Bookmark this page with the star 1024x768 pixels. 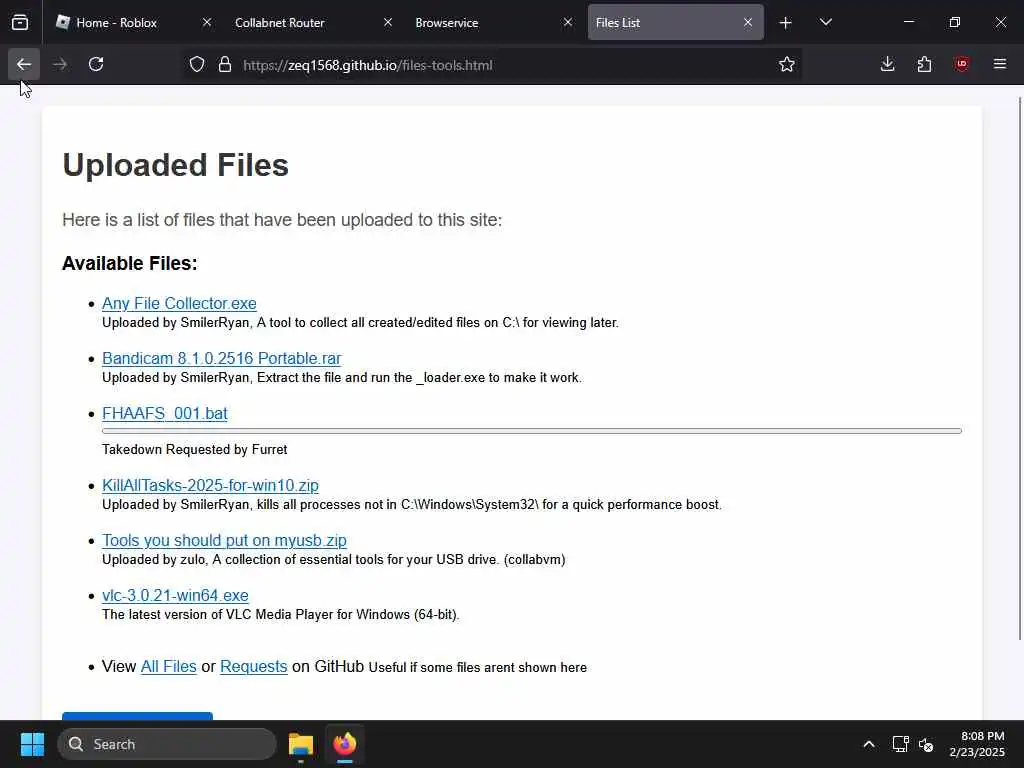pos(786,64)
